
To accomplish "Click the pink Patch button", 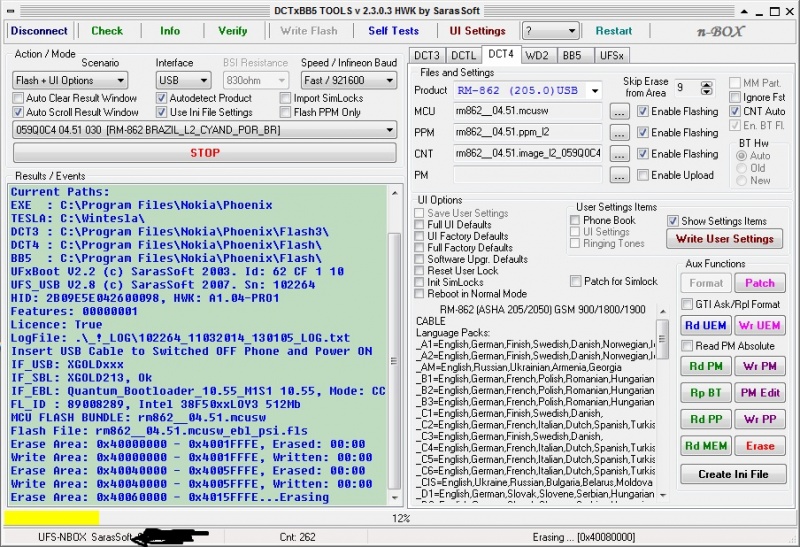I will point(760,283).
